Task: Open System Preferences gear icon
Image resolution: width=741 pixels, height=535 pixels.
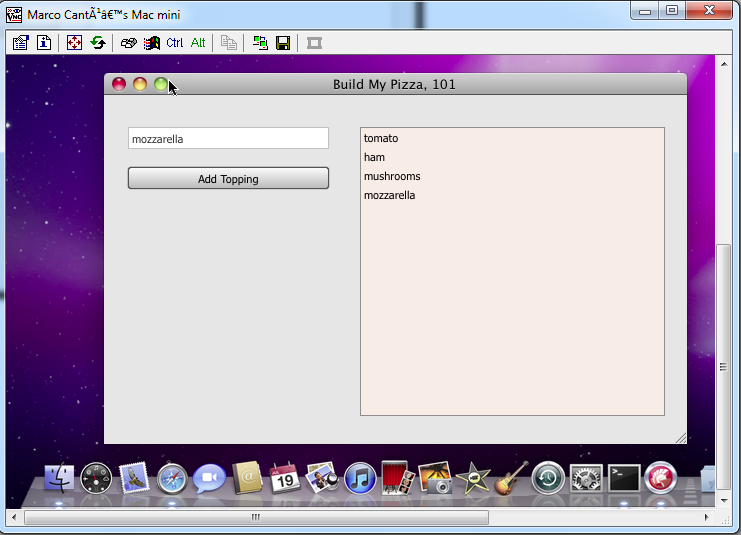Action: (x=586, y=478)
